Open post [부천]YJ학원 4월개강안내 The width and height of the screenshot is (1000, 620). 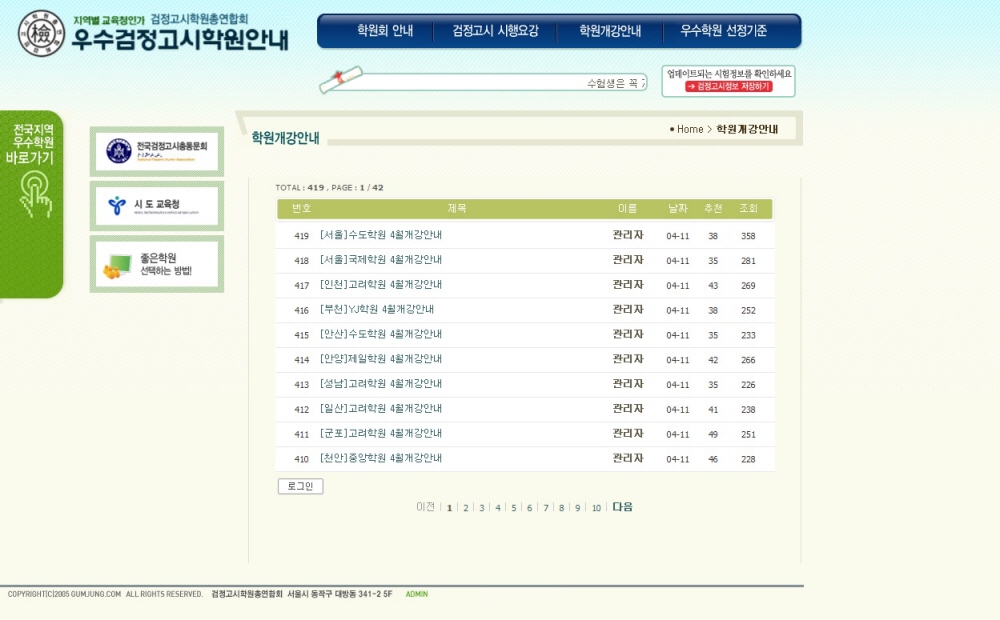pos(376,310)
